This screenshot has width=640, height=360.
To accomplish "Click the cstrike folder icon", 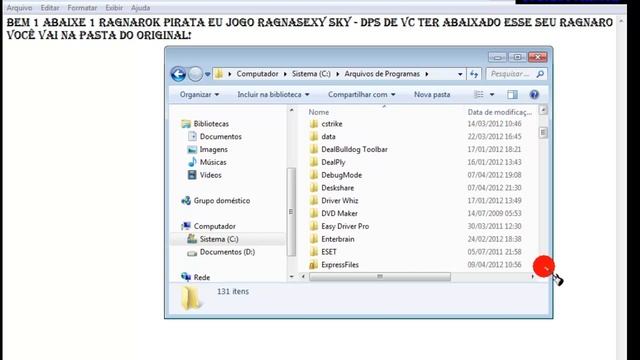I will [x=313, y=124].
